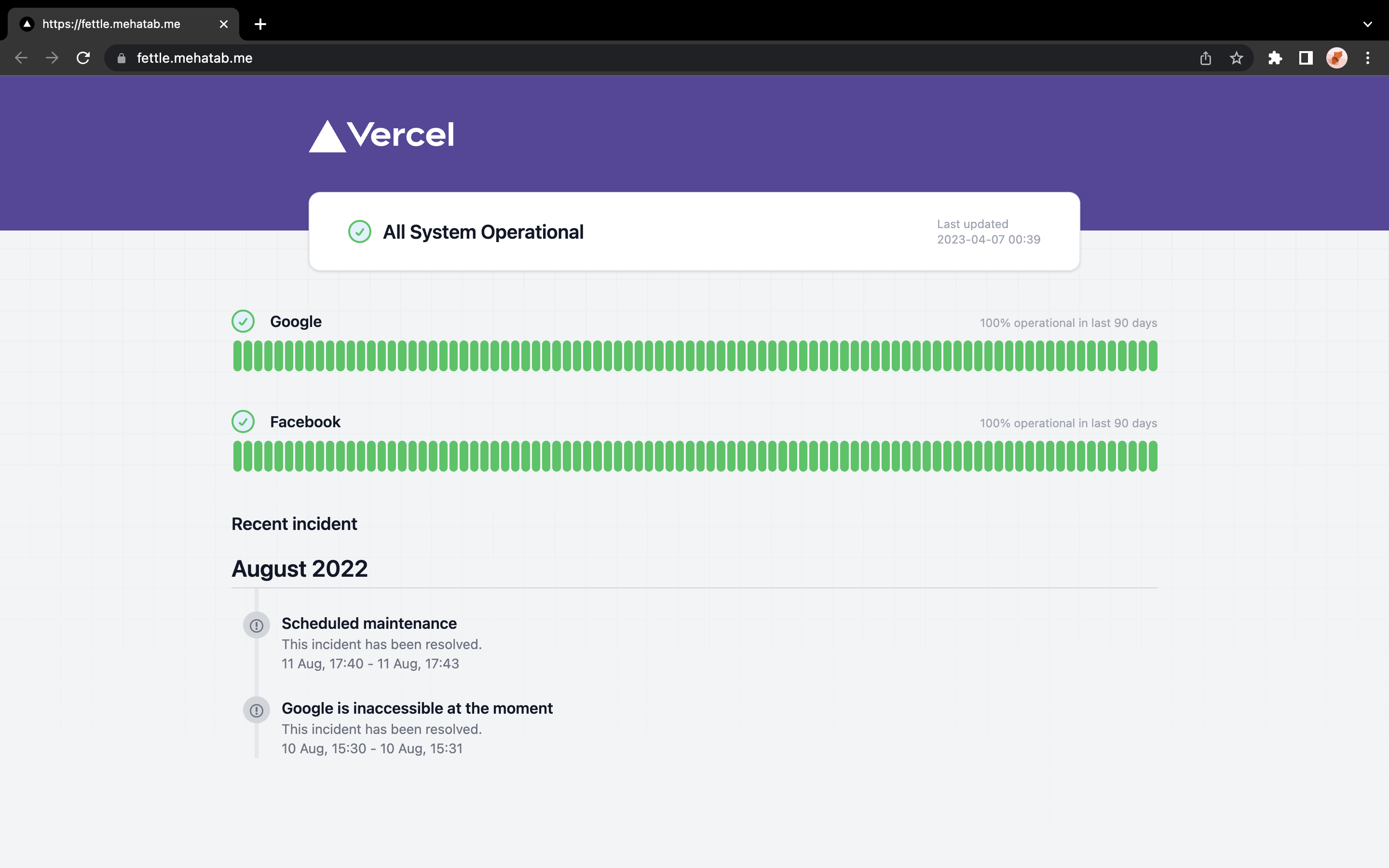Open a new browser tab

260,24
